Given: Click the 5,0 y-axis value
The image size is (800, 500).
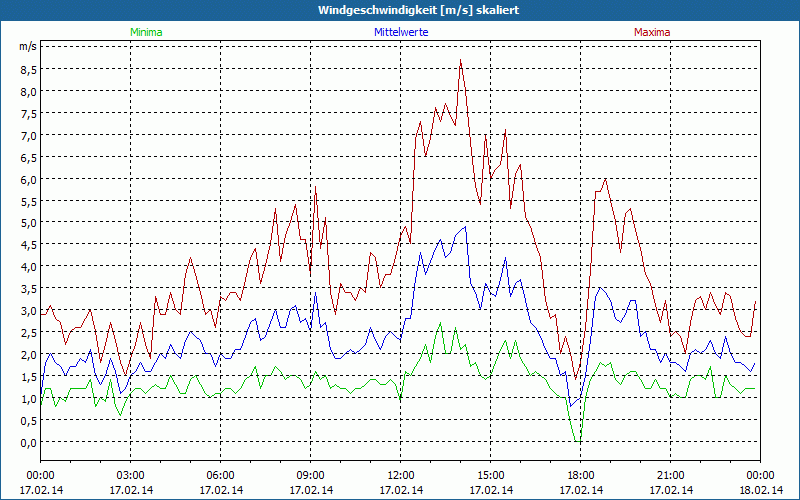Looking at the screenshot, I should pyautogui.click(x=28, y=223).
